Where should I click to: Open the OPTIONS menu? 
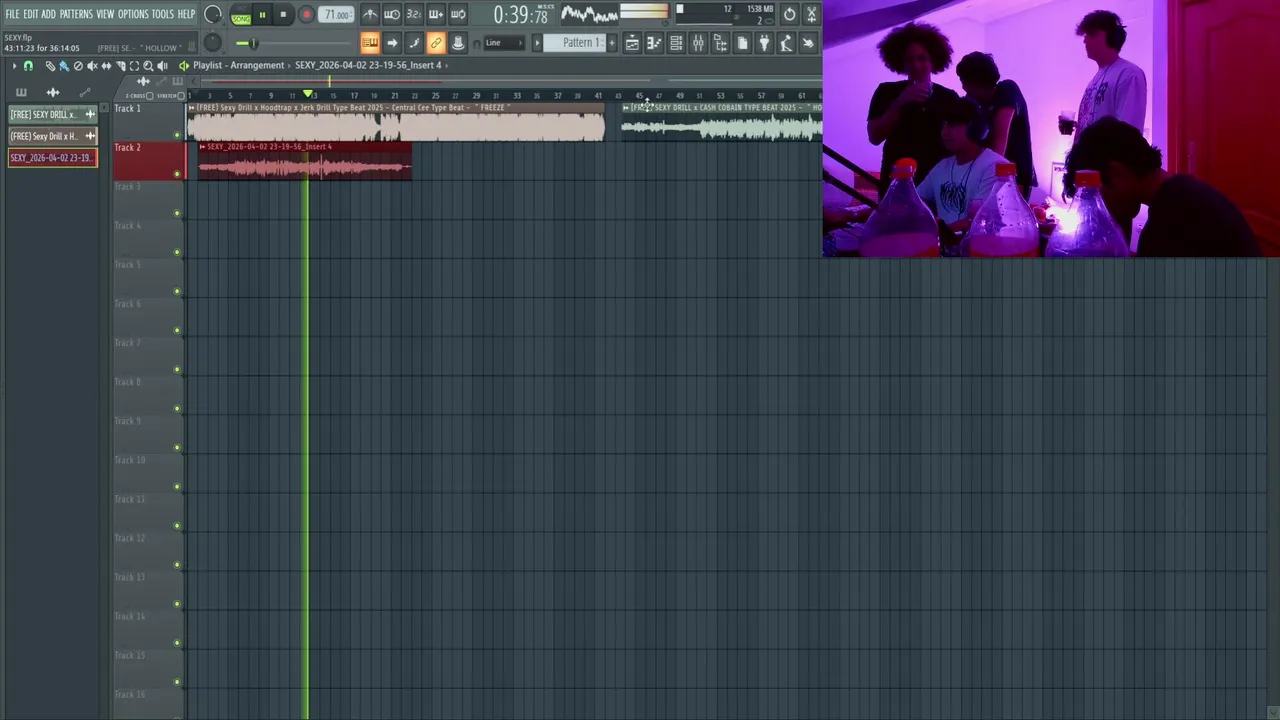(133, 14)
